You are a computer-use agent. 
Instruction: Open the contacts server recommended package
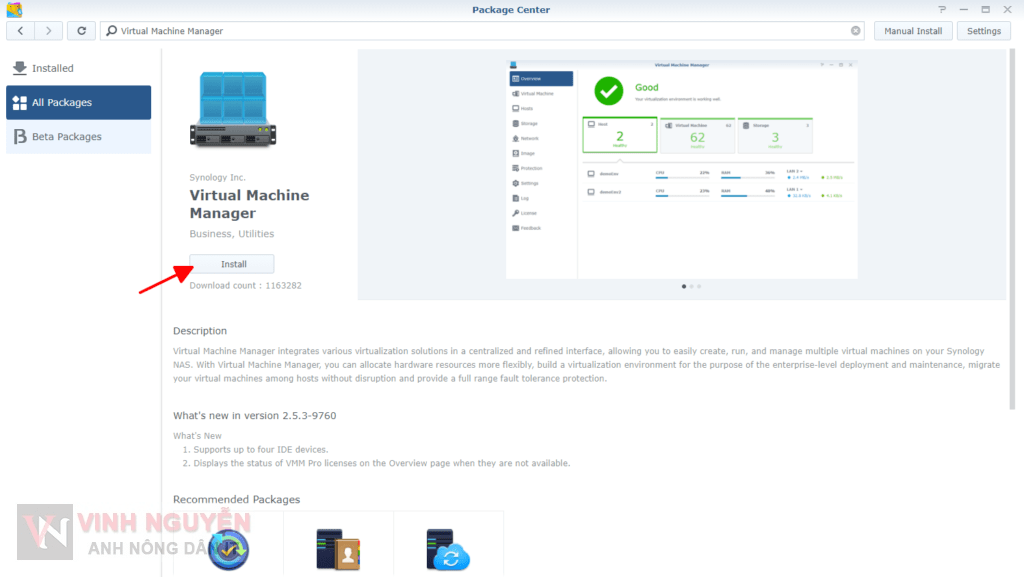[x=338, y=548]
